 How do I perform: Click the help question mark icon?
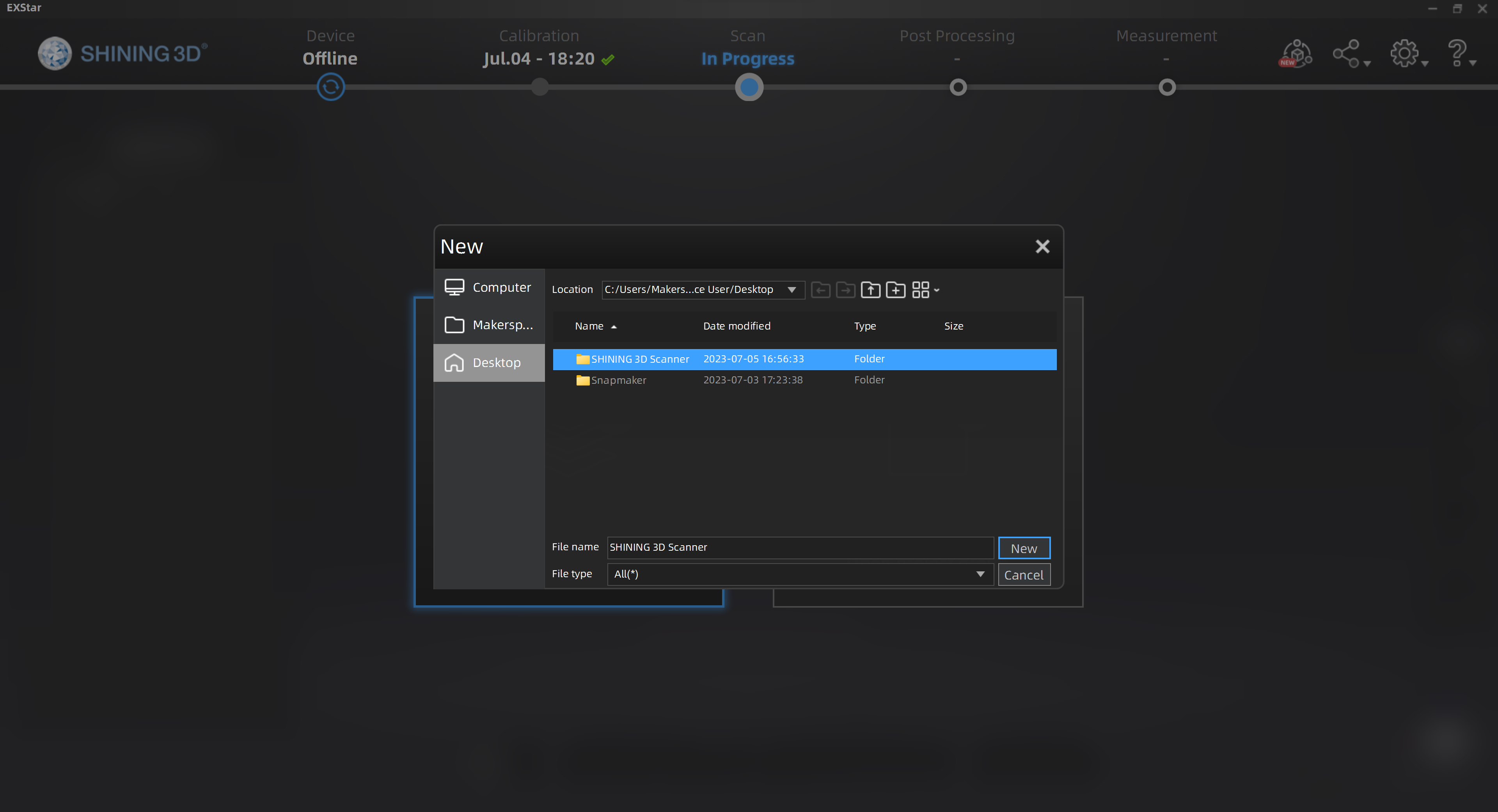click(x=1457, y=54)
